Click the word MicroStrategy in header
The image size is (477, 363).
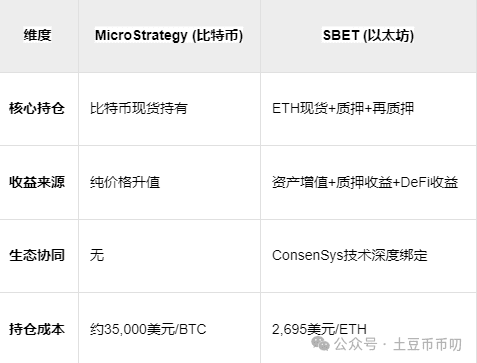coord(141,35)
